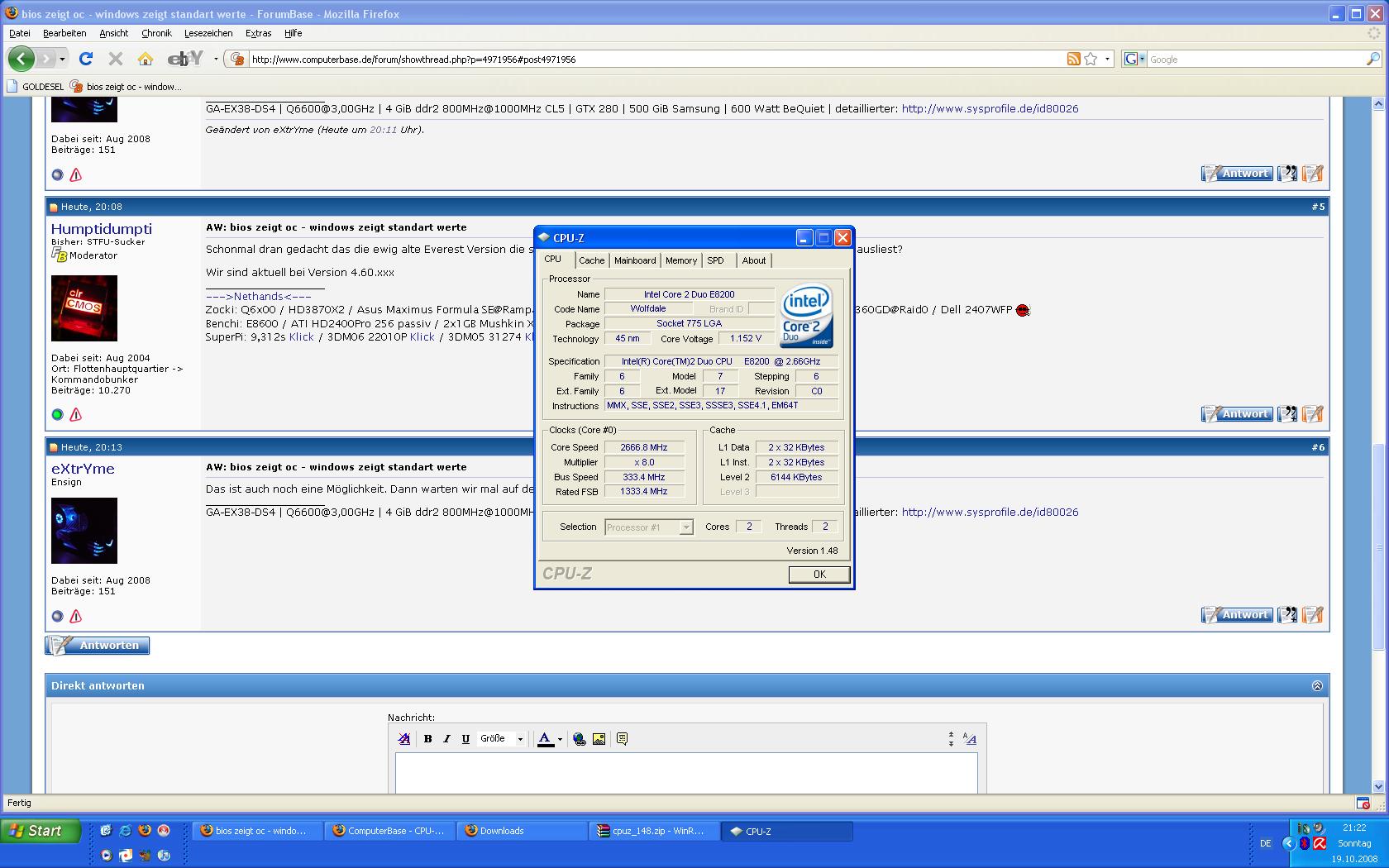This screenshot has height=868, width=1389.
Task: Click Humptidumpti's clr CMOS avatar
Action: coord(84,308)
